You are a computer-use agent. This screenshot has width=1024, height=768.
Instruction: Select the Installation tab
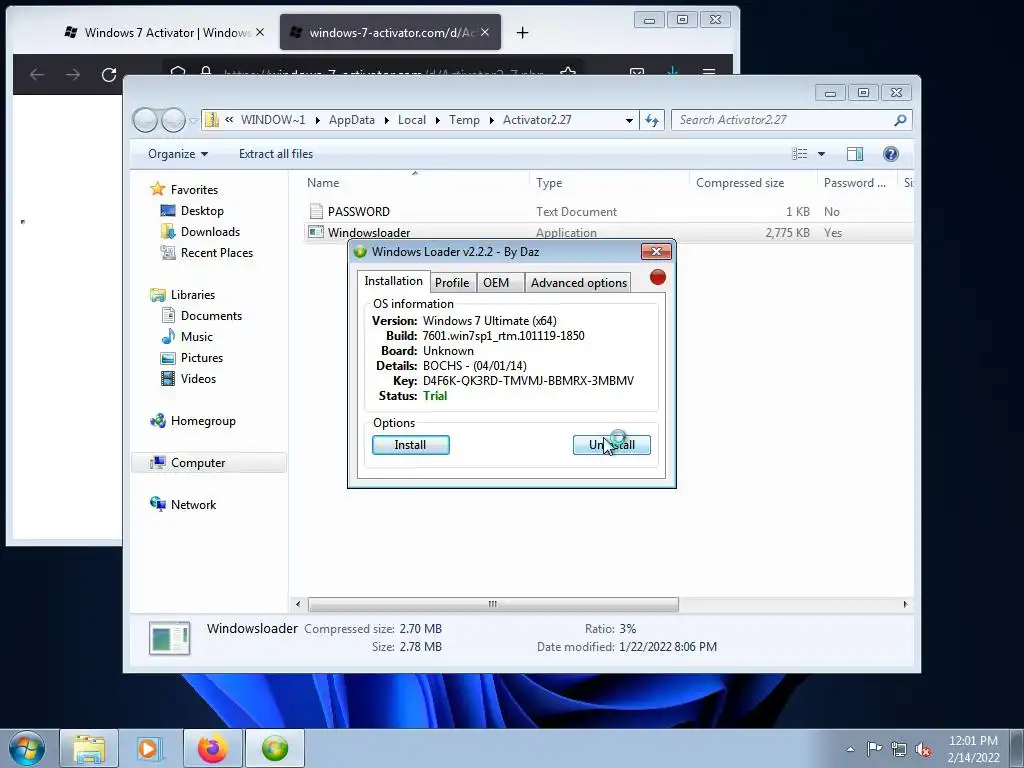[393, 281]
